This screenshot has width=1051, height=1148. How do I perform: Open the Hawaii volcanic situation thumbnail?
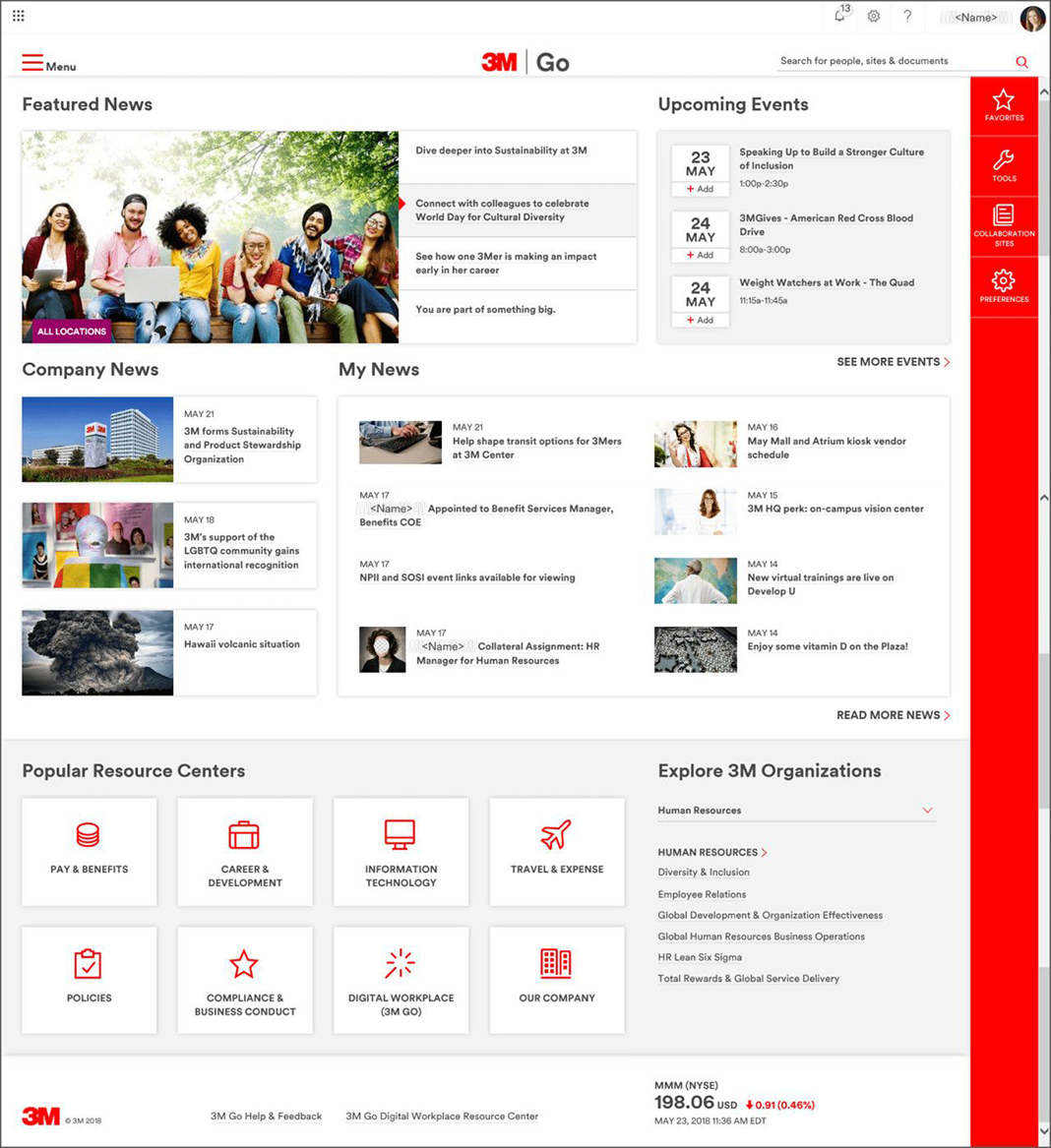97,652
